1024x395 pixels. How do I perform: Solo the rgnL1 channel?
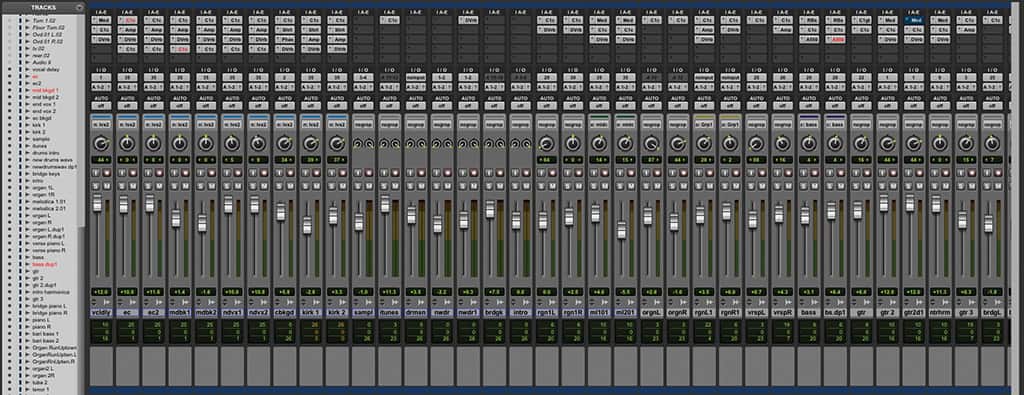click(698, 186)
